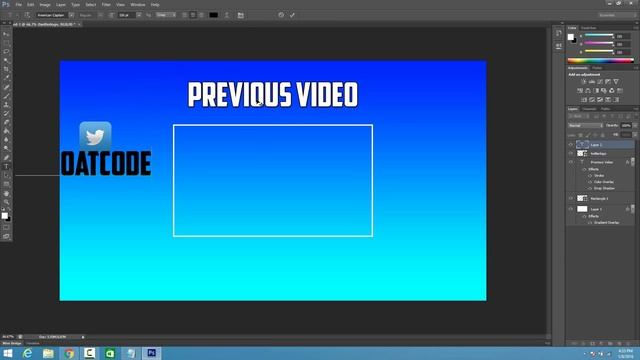
Task: Center align the text
Action: point(193,15)
